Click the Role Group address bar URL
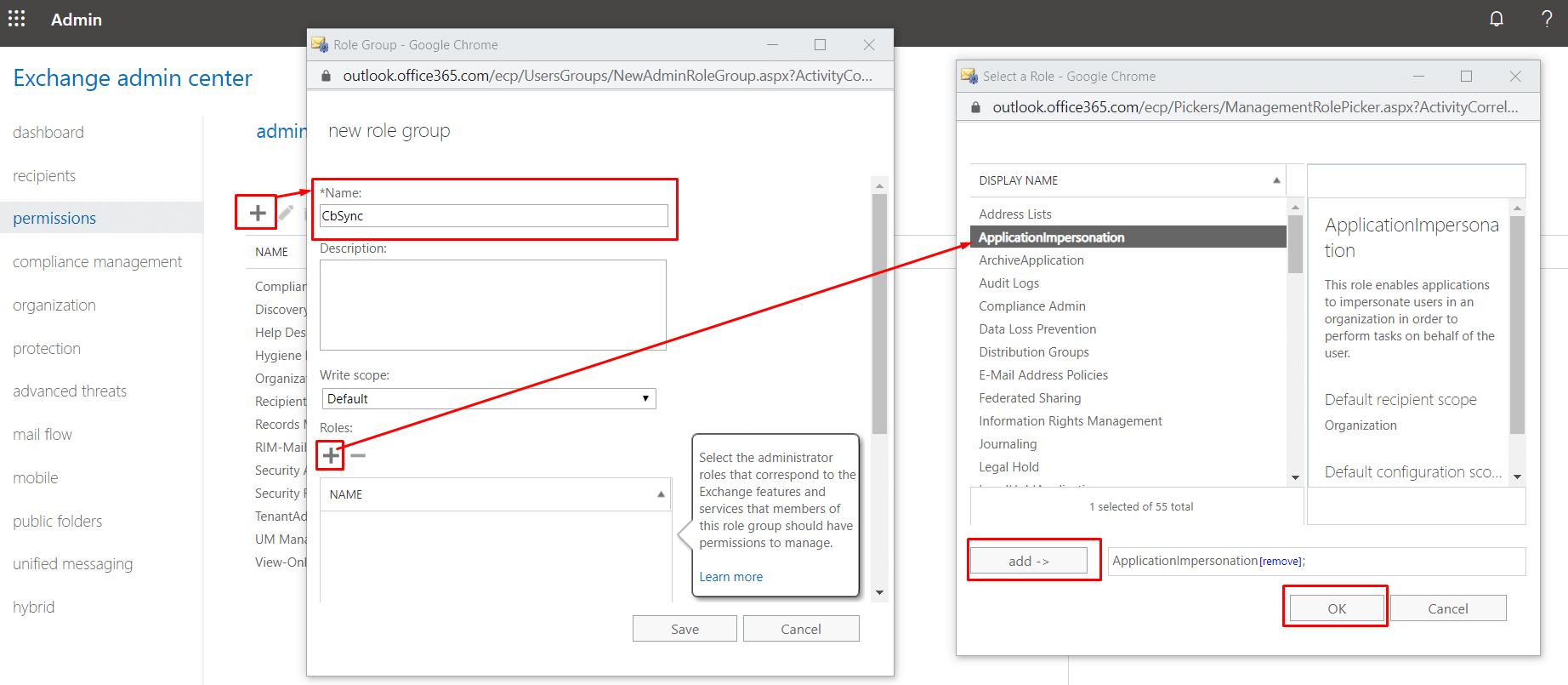The image size is (1568, 685). tap(607, 76)
